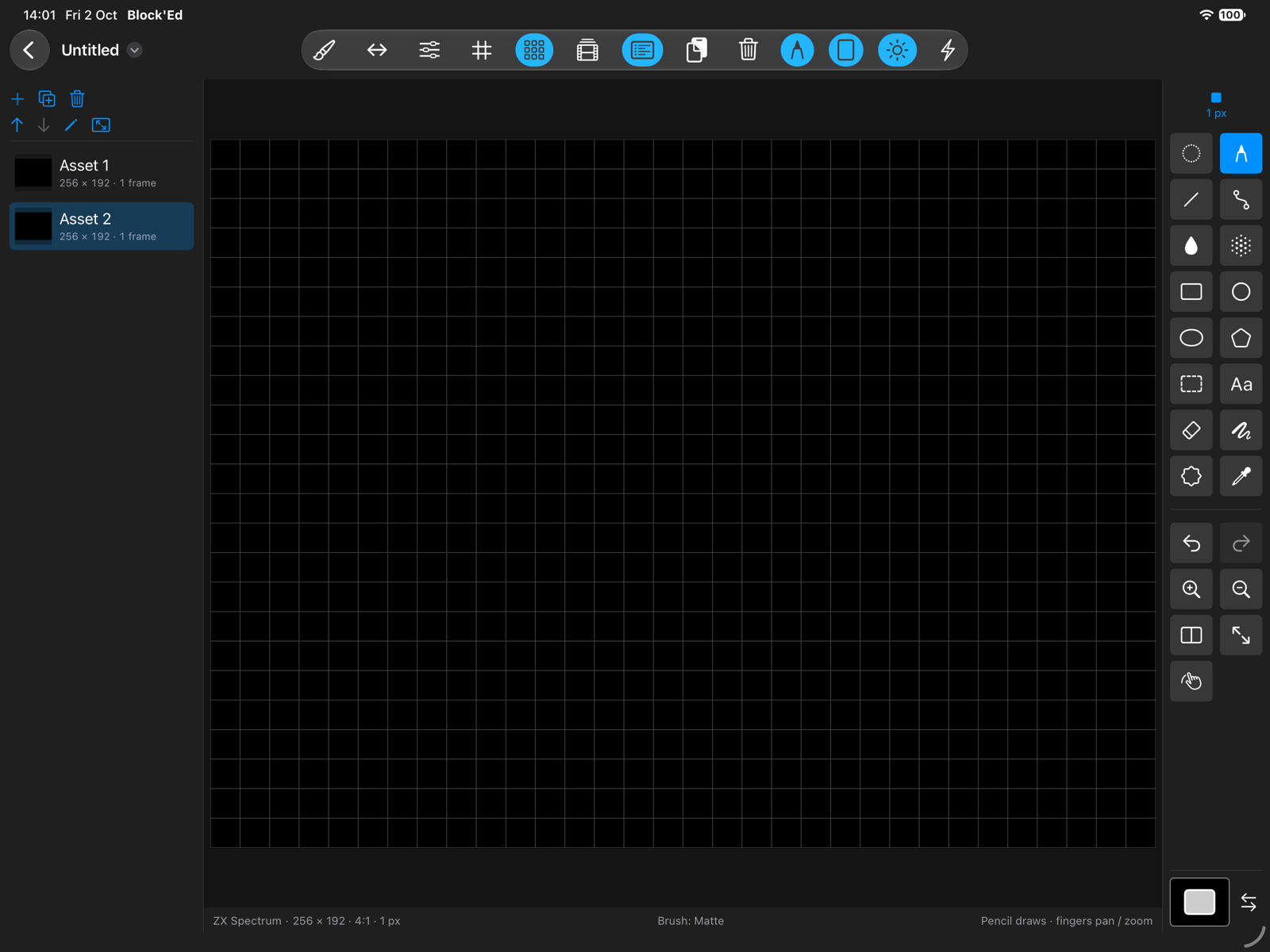The height and width of the screenshot is (952, 1270).
Task: Open the film frames icon
Action: [x=587, y=50]
